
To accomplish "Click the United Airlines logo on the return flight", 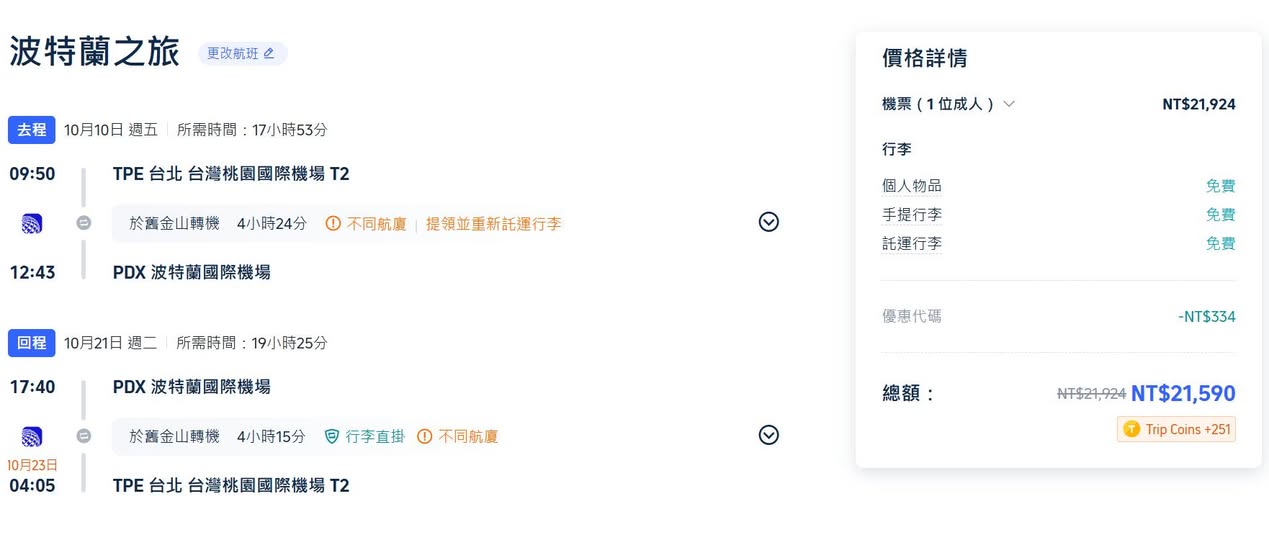I will [31, 436].
